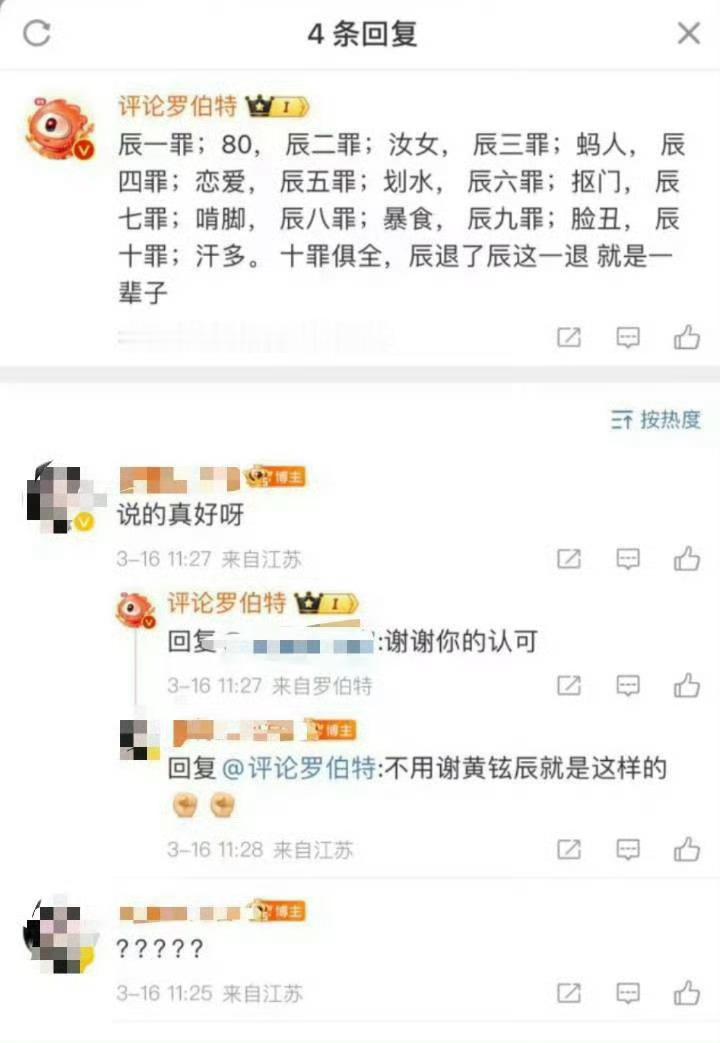Open 评论罗伯特 username at the top
The image size is (720, 1043).
pos(178,106)
